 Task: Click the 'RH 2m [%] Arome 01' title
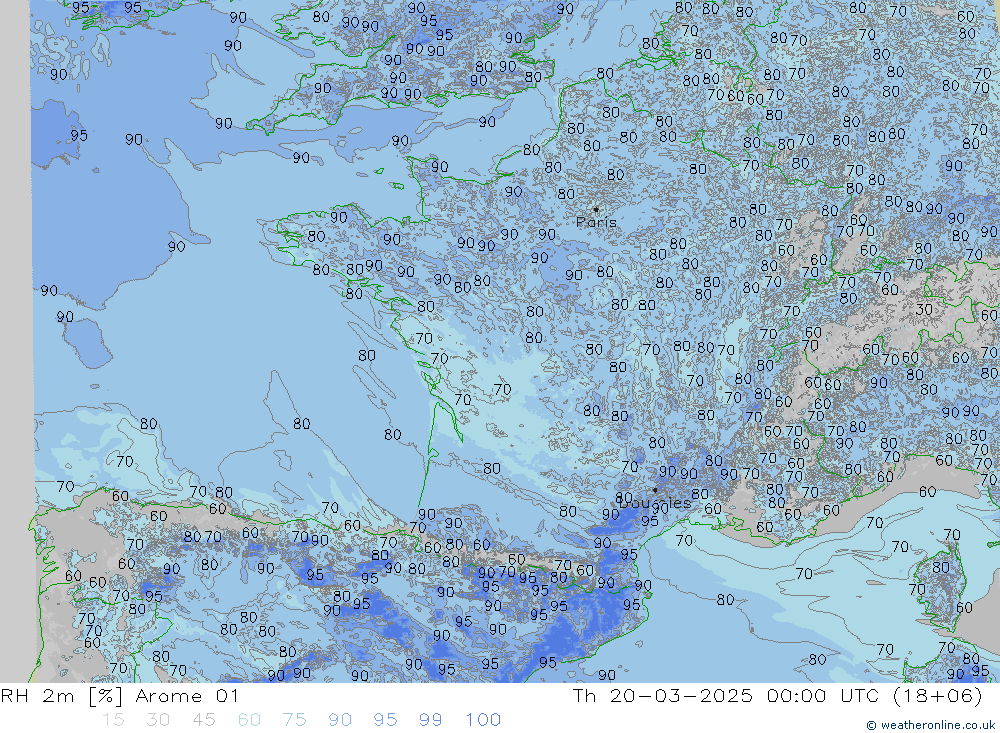coord(120,695)
